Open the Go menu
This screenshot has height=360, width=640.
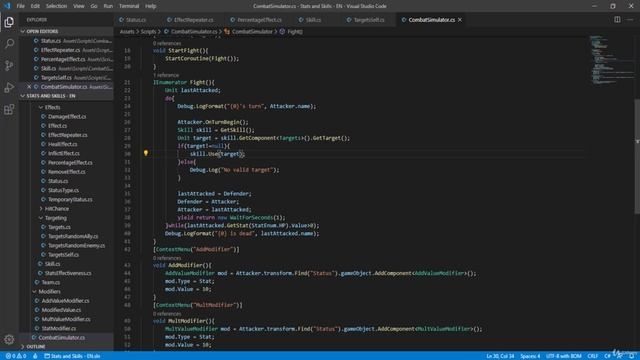pyautogui.click(x=94, y=6)
